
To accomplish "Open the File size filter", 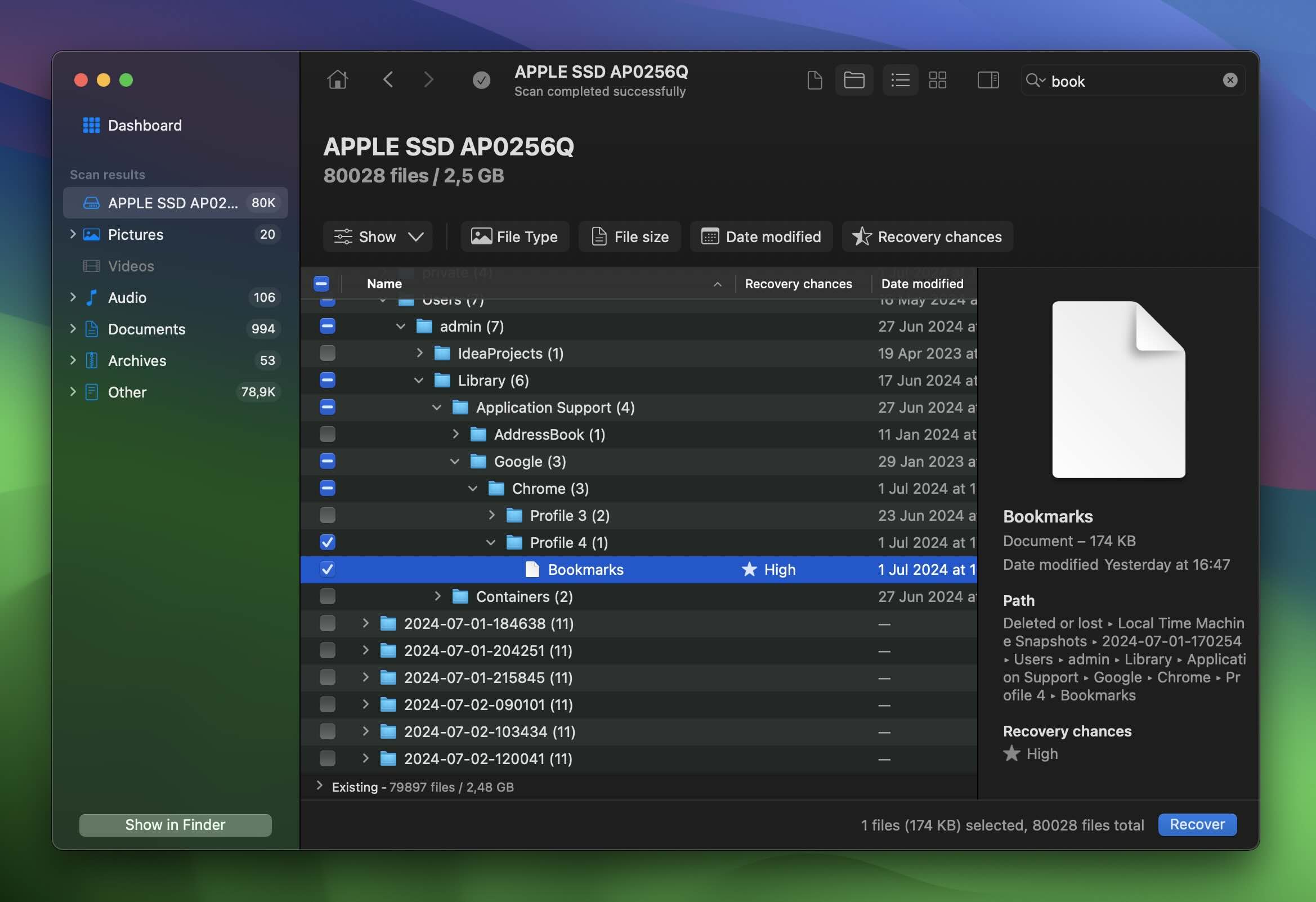I will (630, 237).
